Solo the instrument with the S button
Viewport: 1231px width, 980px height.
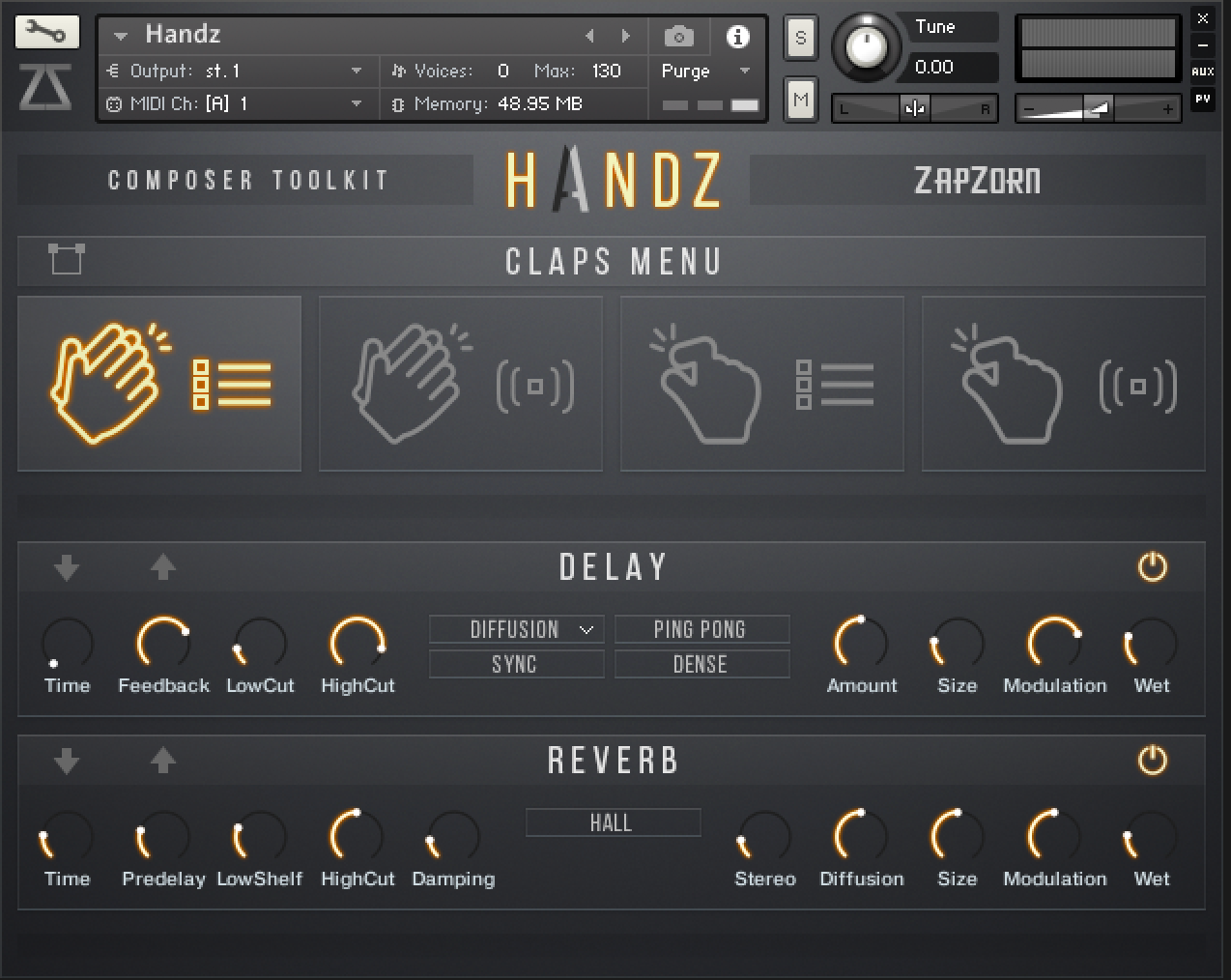click(x=800, y=38)
